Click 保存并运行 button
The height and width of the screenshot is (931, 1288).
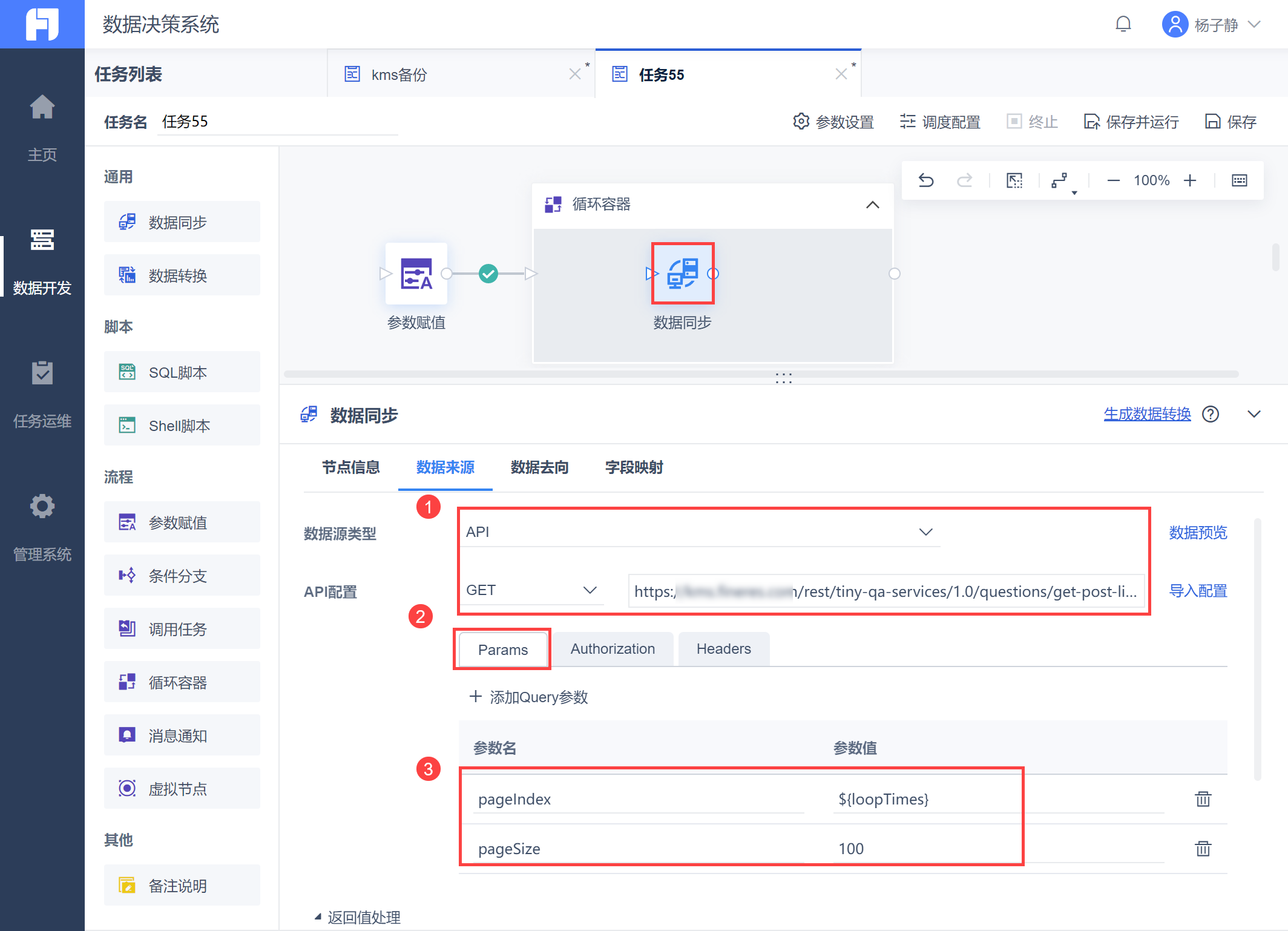1131,122
